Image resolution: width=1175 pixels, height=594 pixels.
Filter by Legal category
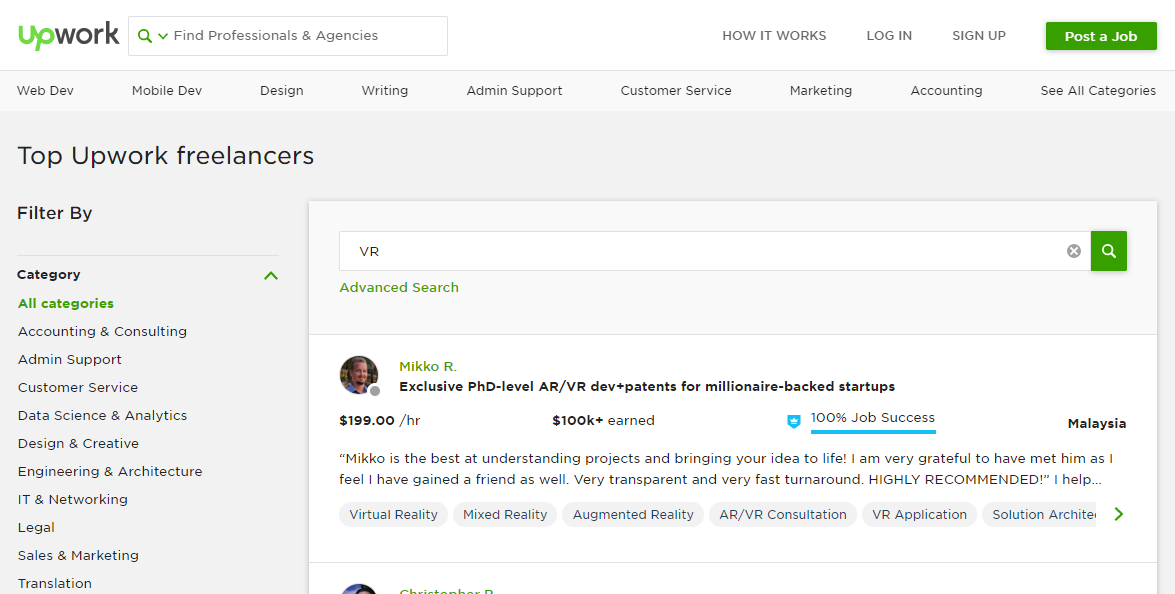coord(36,527)
